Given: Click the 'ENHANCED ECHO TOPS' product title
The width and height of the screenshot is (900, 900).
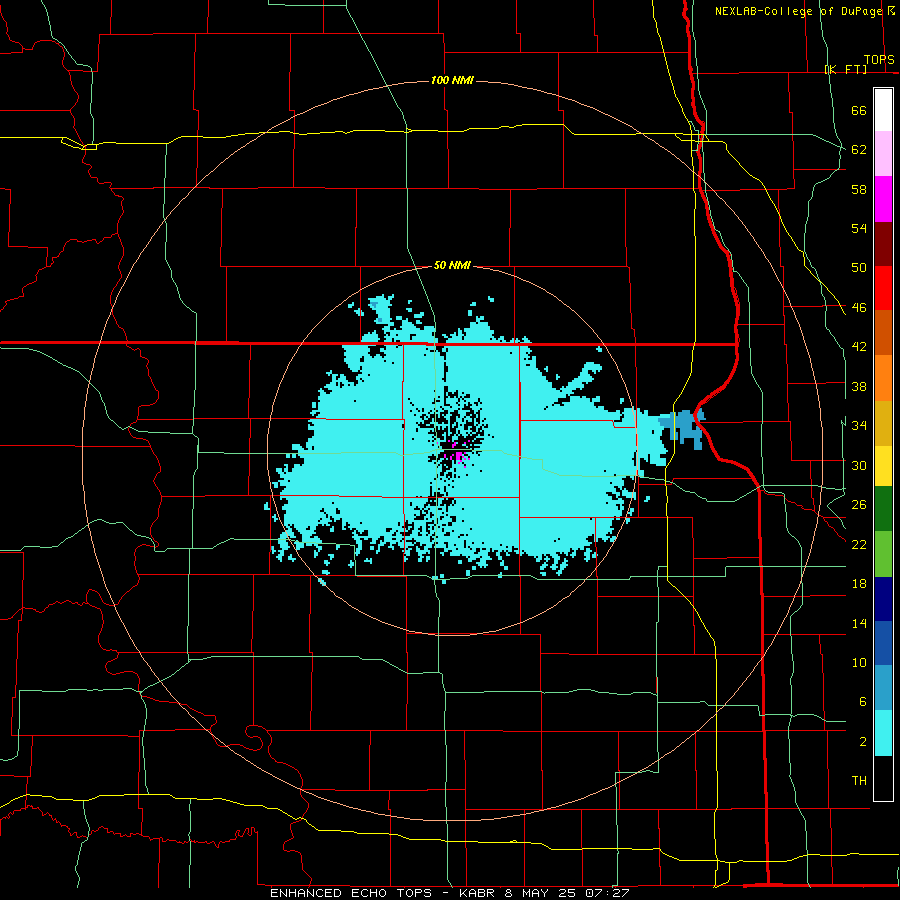Looking at the screenshot, I should 351,893.
